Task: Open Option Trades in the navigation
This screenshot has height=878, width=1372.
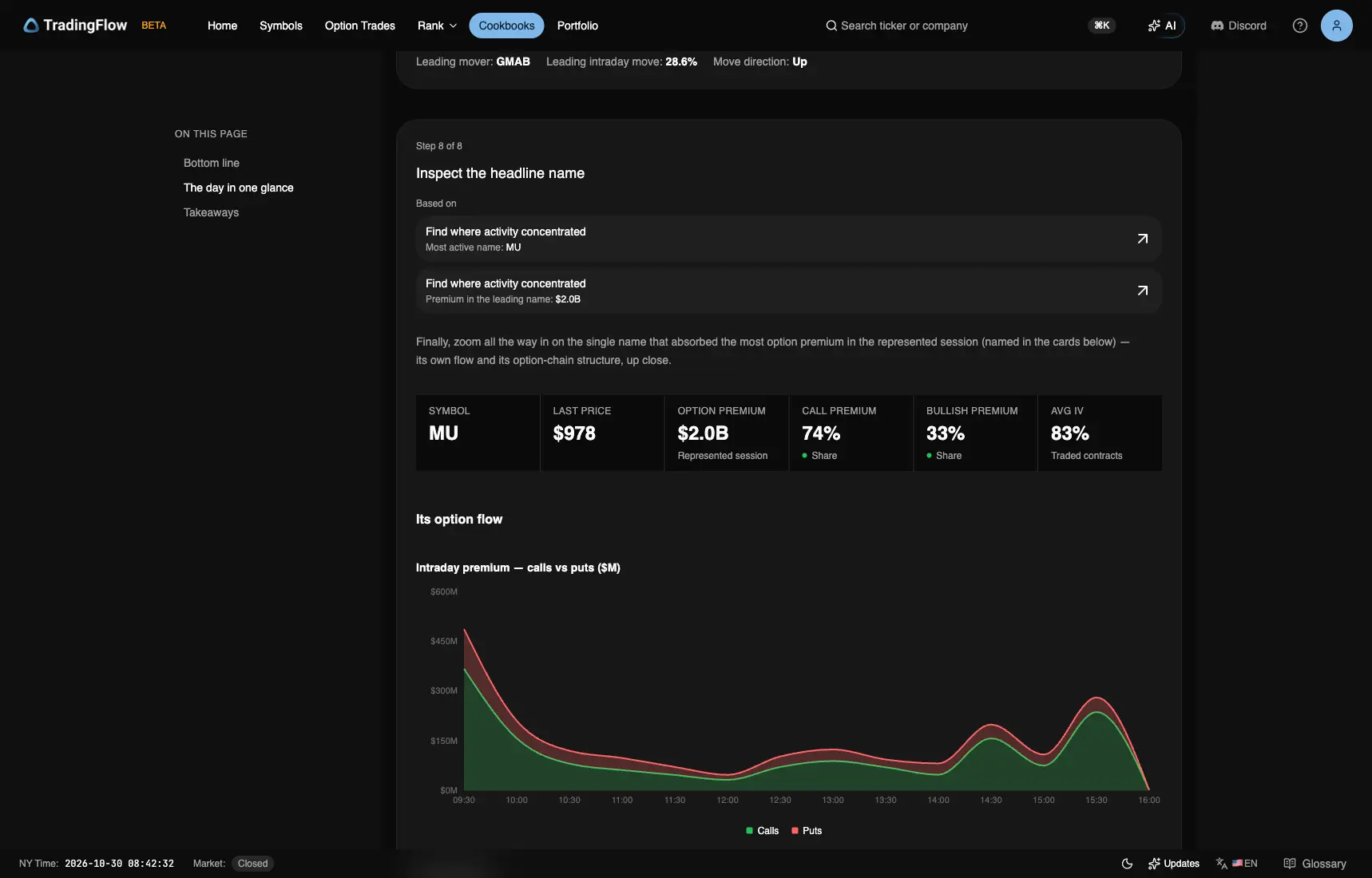Action: 360,26
